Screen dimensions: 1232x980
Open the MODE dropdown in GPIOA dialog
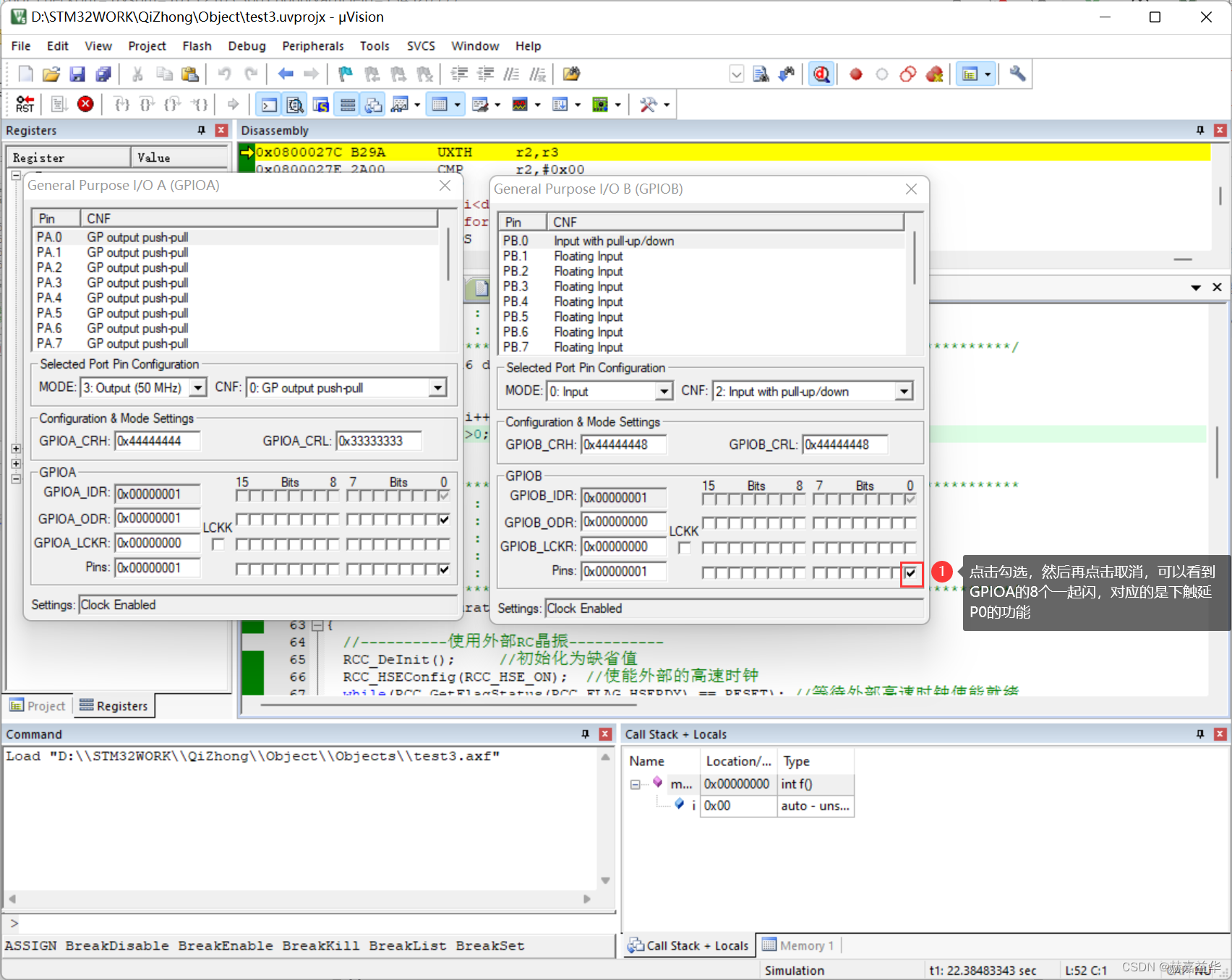pos(197,387)
